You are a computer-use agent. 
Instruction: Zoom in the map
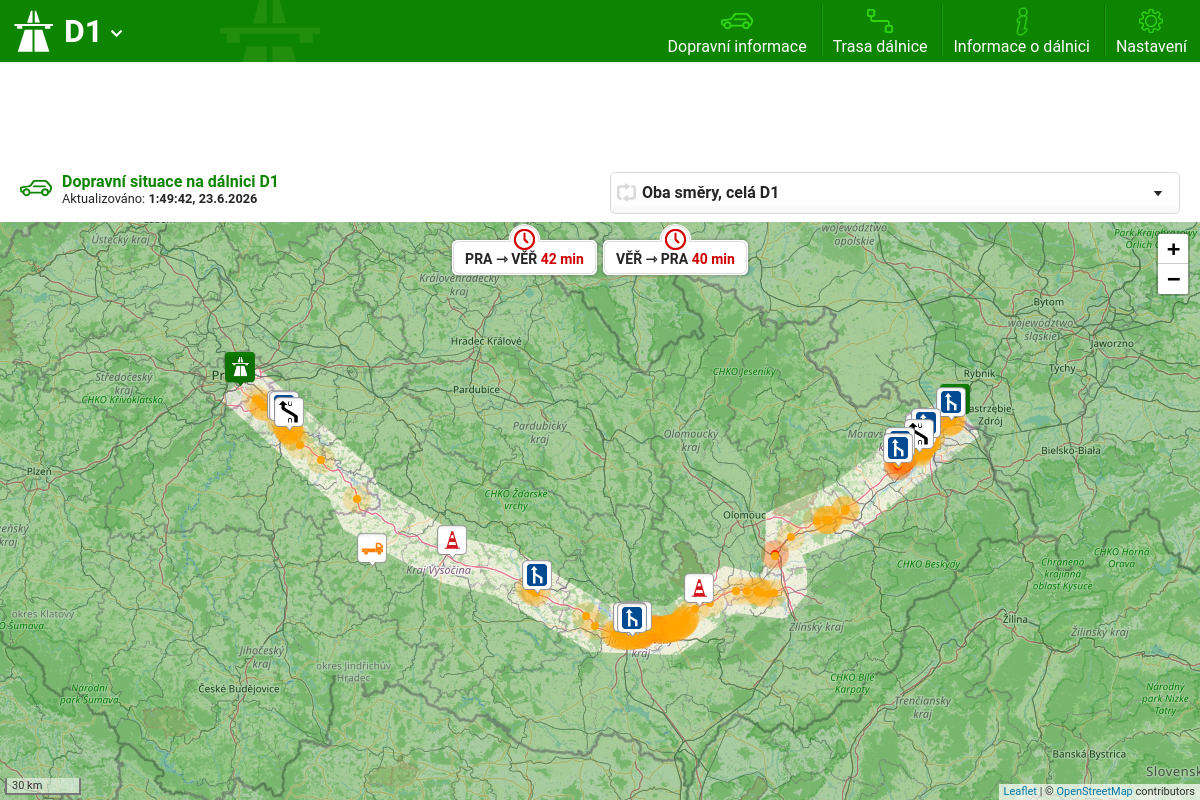tap(1173, 249)
